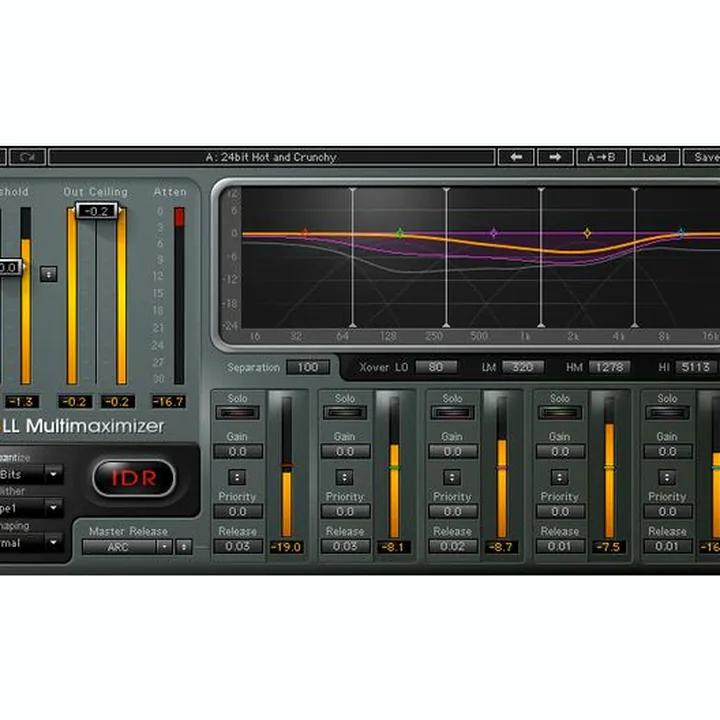
Task: Click the Gain field of the -19.0 band
Action: pyautogui.click(x=238, y=451)
